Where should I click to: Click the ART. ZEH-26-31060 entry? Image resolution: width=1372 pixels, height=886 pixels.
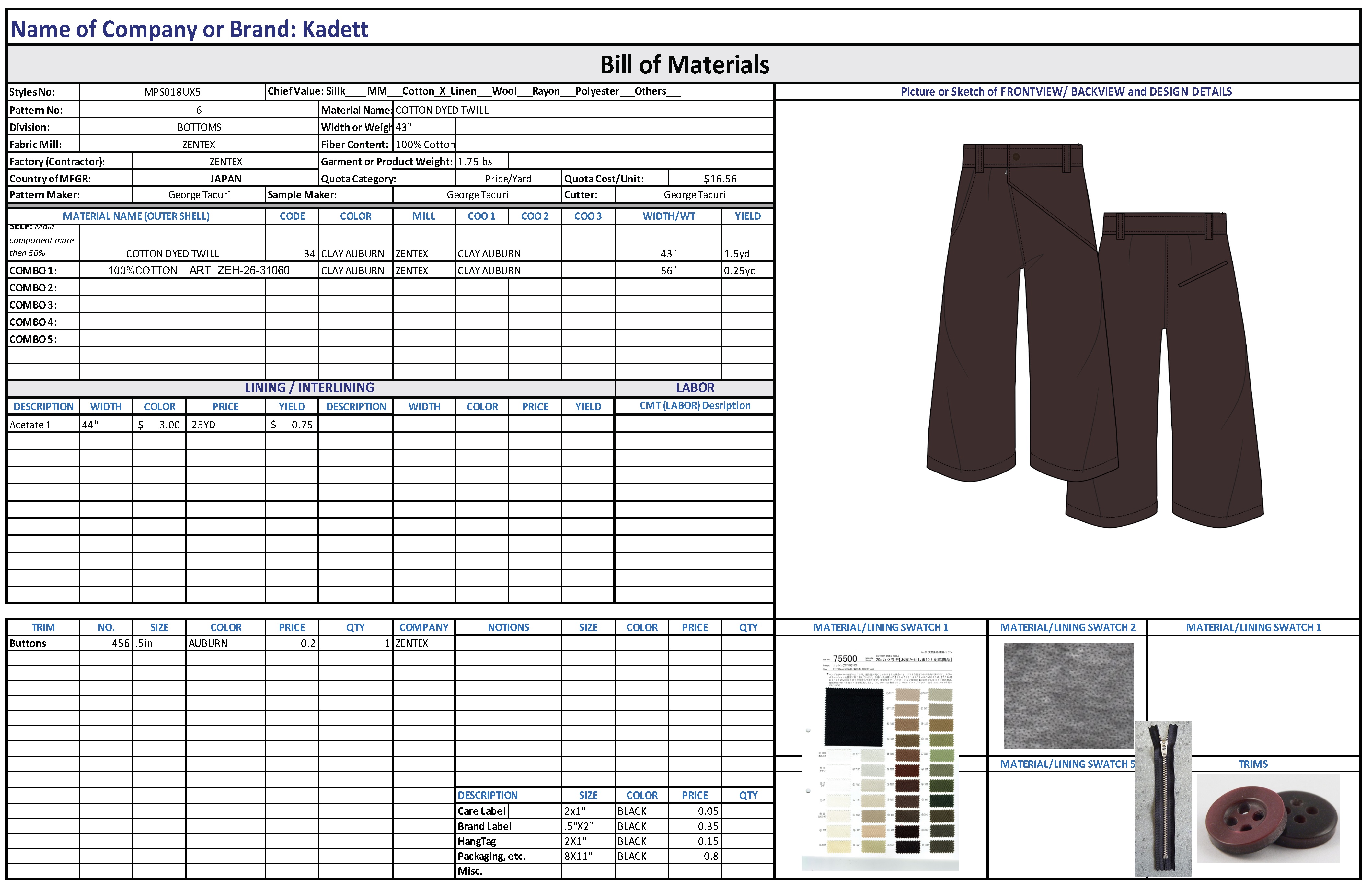pos(239,270)
